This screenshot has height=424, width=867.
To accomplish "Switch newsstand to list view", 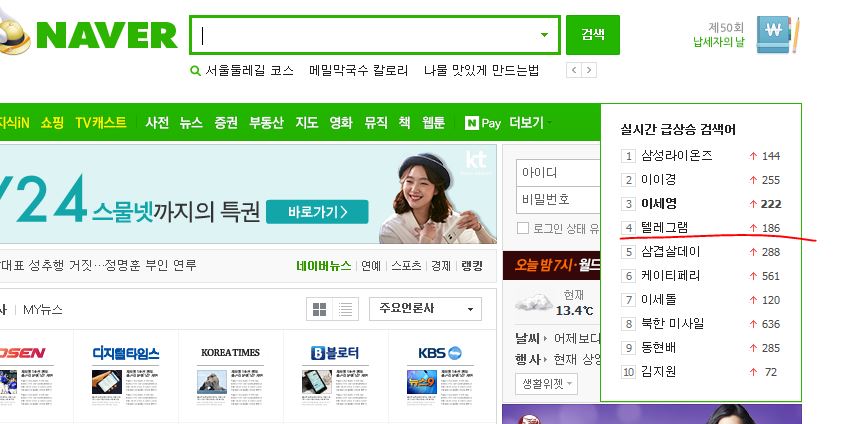I will point(346,310).
